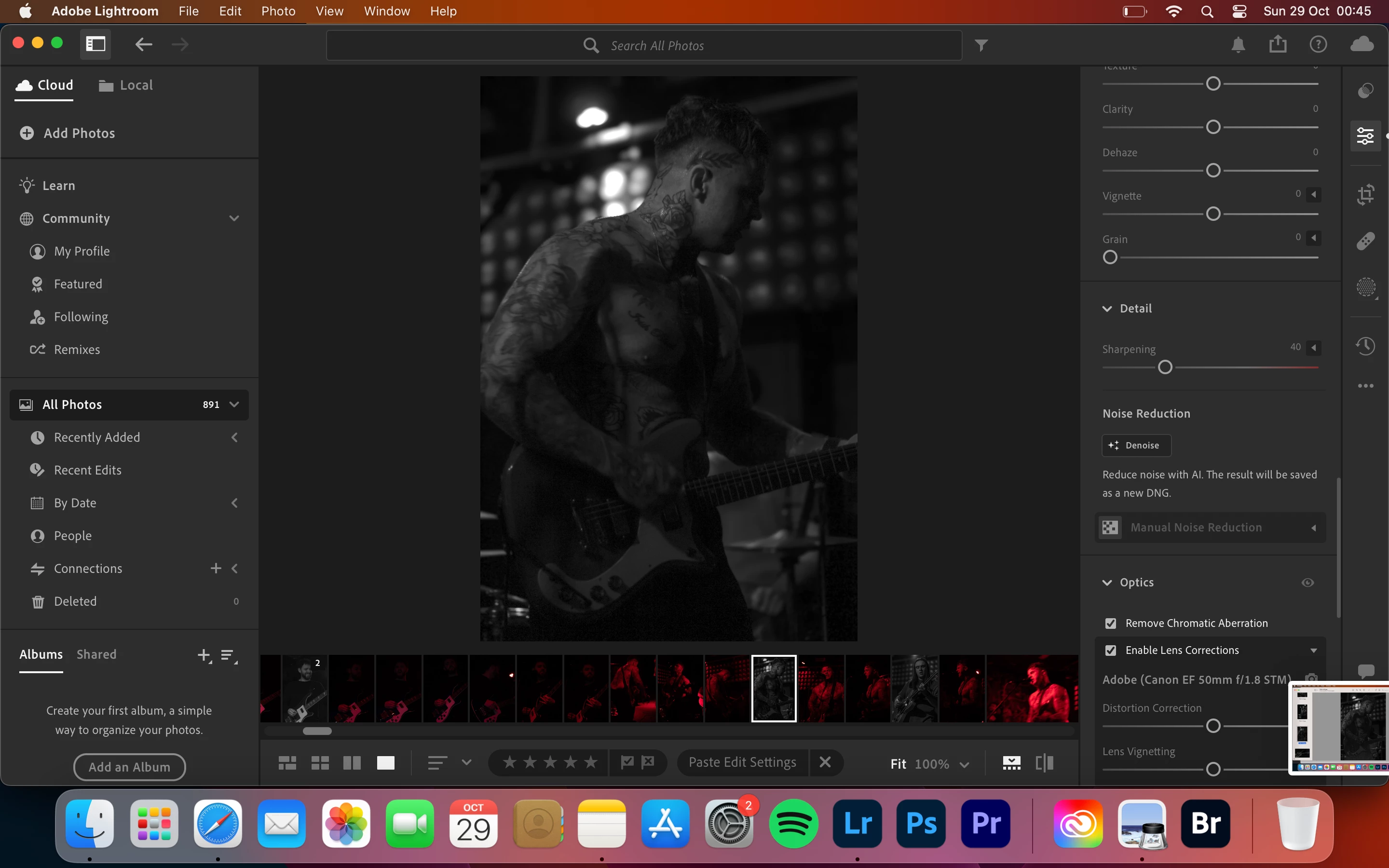Expand Manual Noise Reduction options
This screenshot has width=1389, height=868.
(x=1313, y=528)
